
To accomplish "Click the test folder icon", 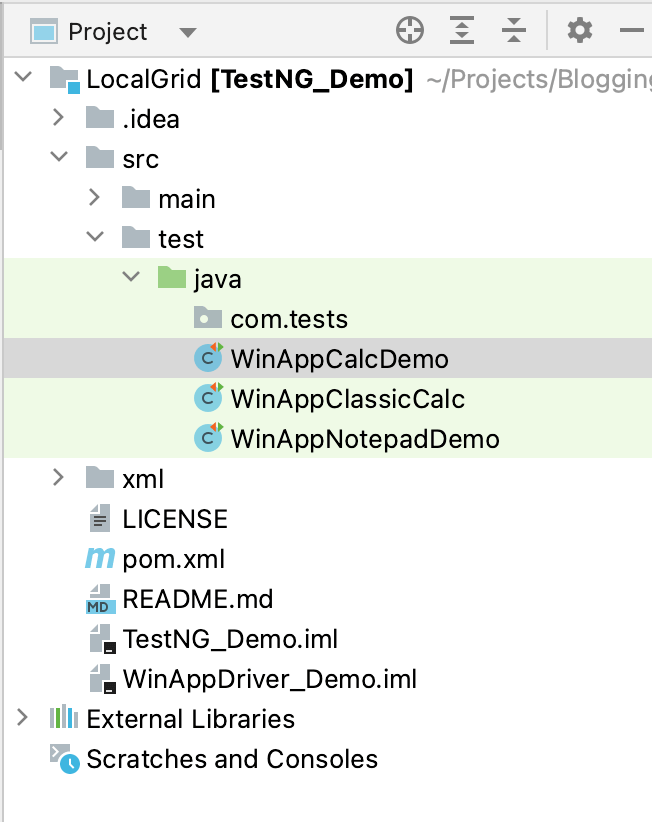I will 136,237.
